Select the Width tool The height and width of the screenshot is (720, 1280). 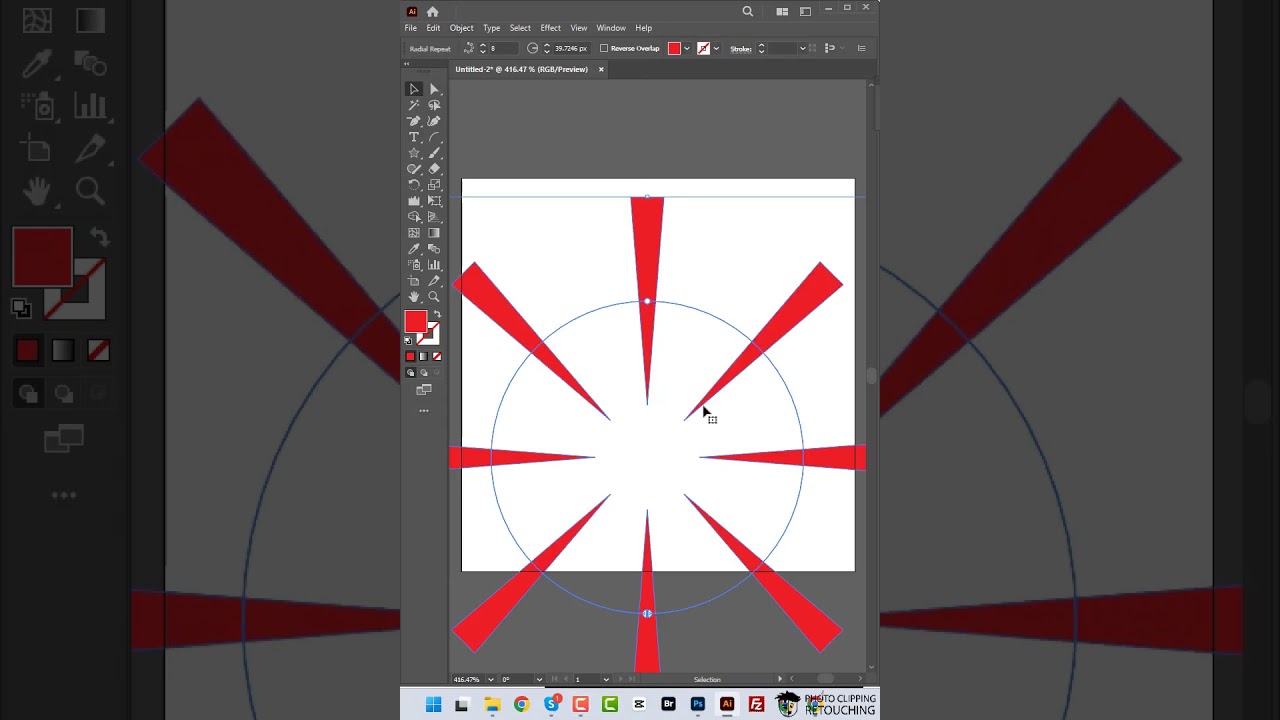tap(414, 201)
